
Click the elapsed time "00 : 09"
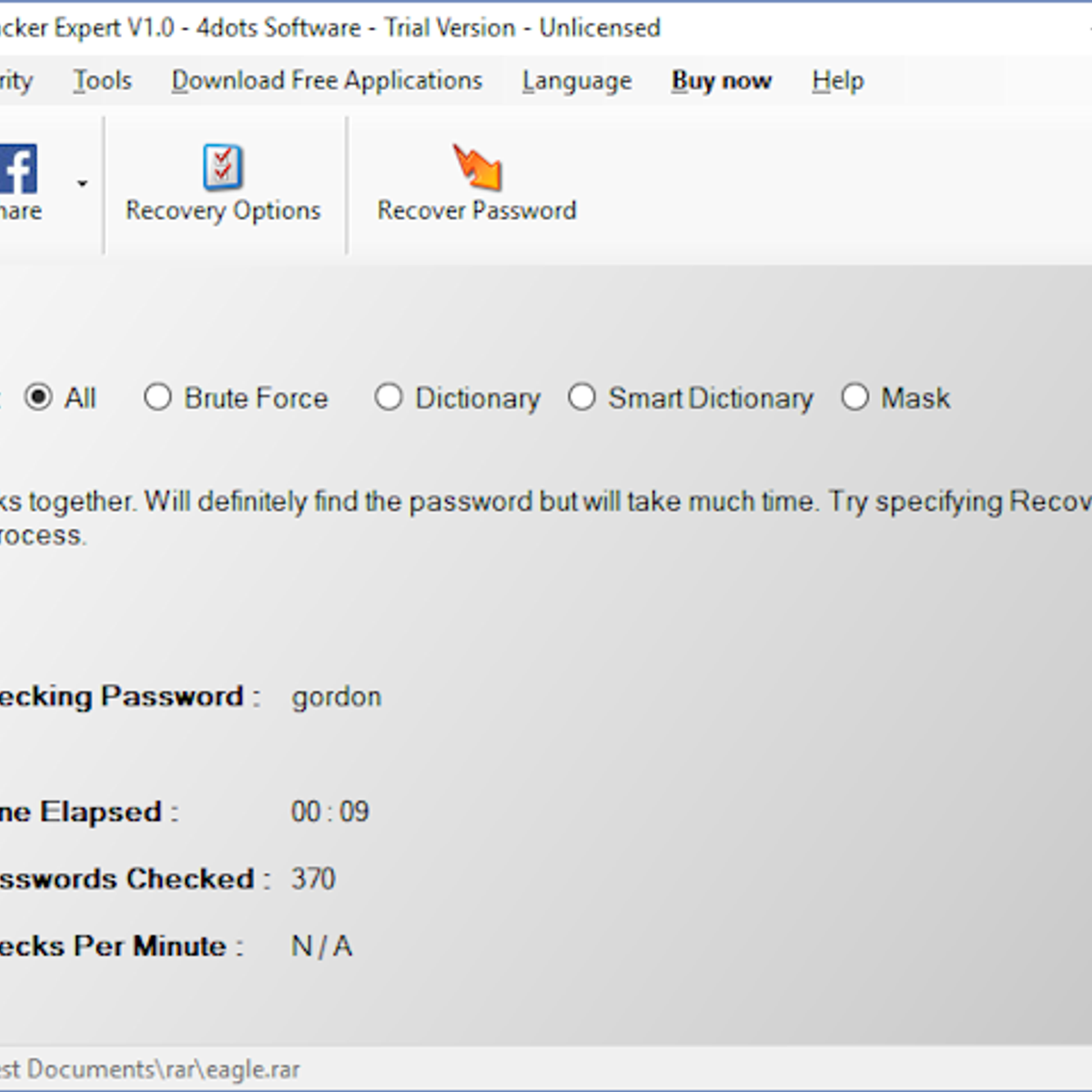coord(330,812)
